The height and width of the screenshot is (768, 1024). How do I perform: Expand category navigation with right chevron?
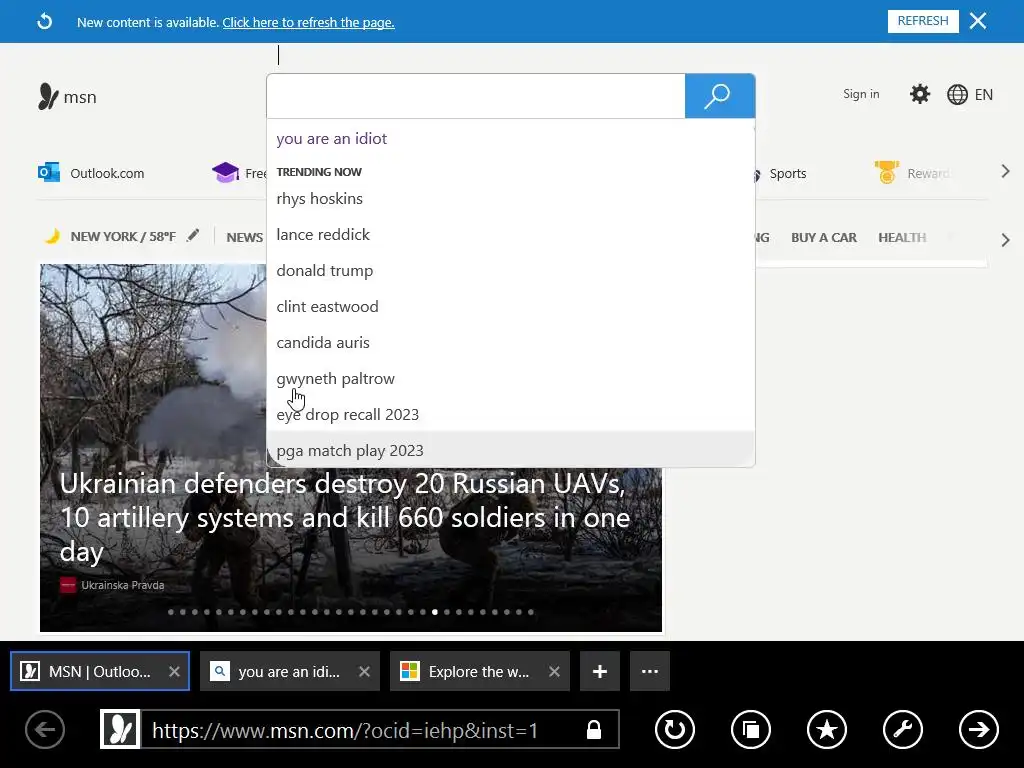[1005, 240]
